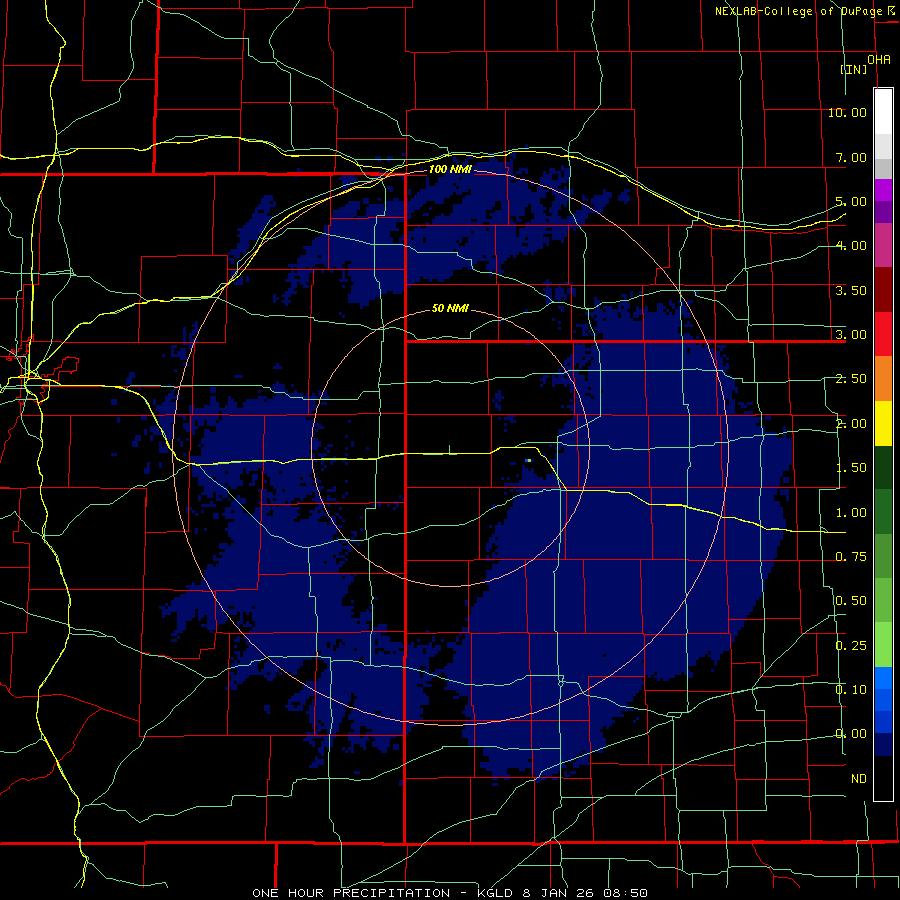Click the 0.50 legend value
This screenshot has width=900, height=900.
click(x=851, y=601)
